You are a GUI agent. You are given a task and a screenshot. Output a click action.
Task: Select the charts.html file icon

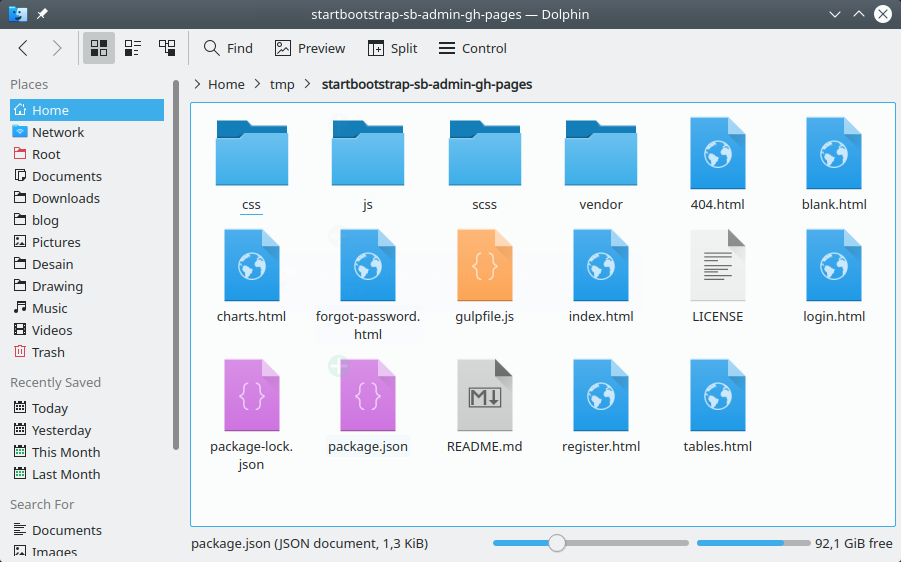click(252, 265)
